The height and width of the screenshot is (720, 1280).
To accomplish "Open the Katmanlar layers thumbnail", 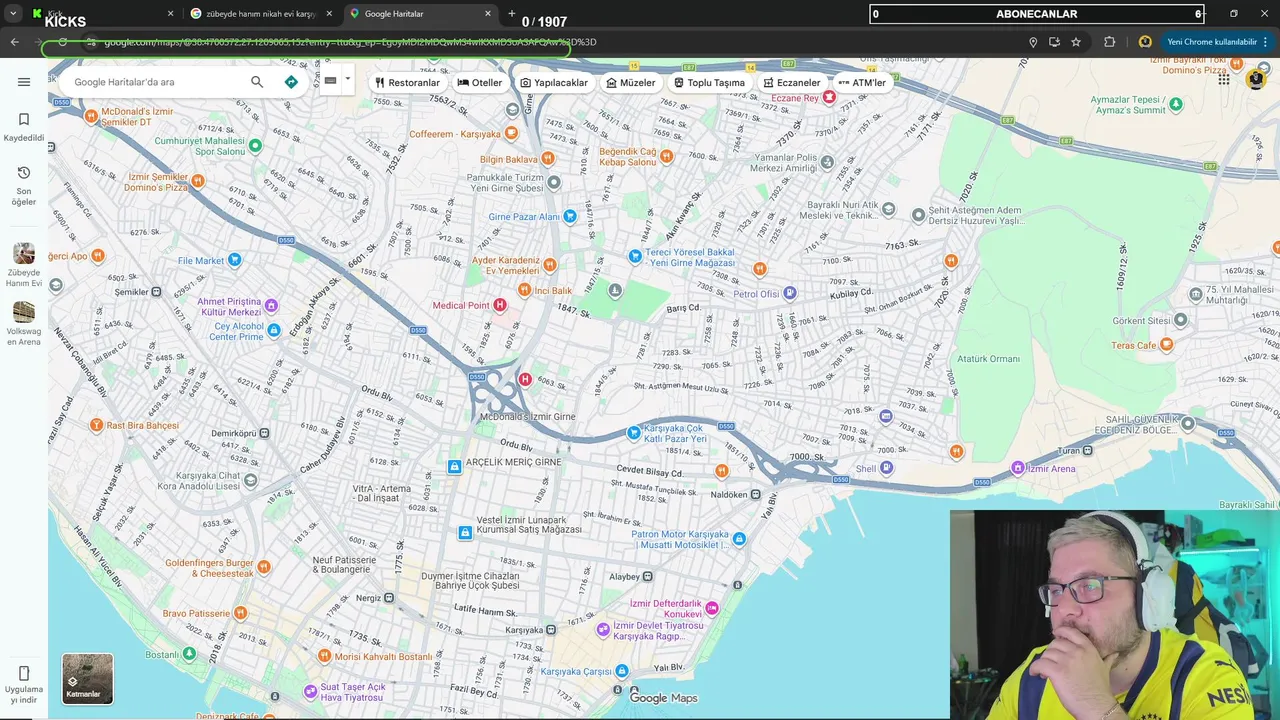I will coord(88,679).
